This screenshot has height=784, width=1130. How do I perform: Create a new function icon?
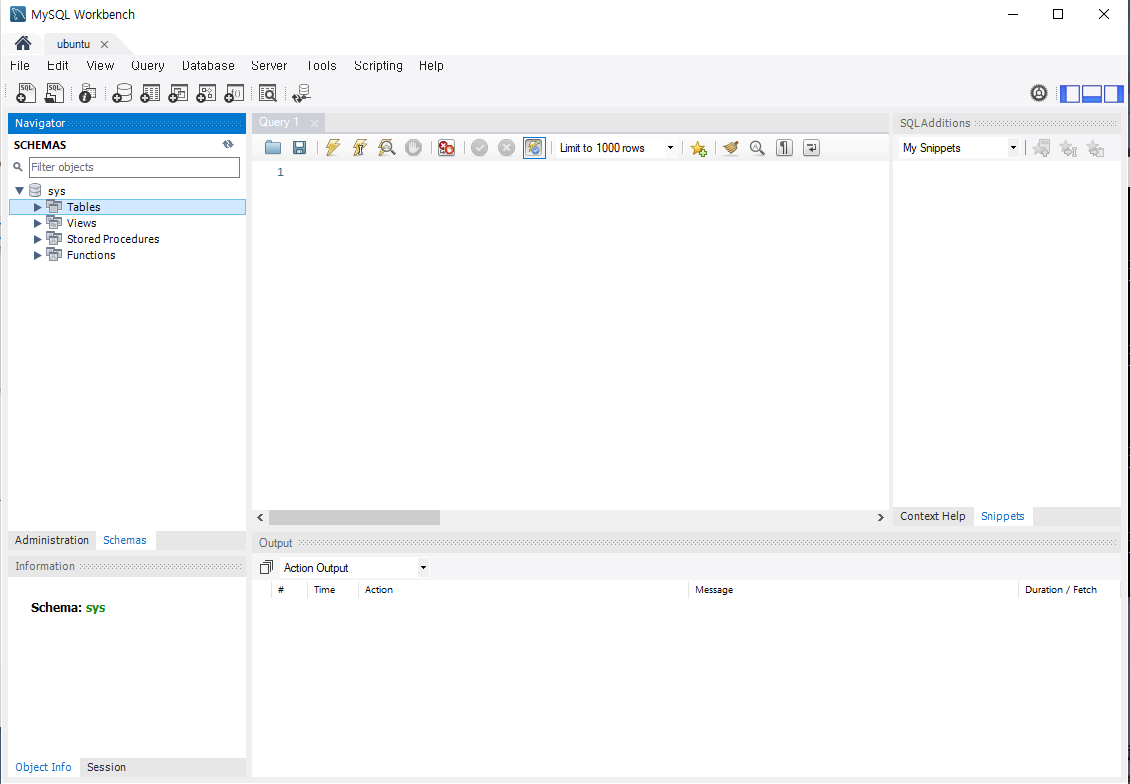point(234,93)
